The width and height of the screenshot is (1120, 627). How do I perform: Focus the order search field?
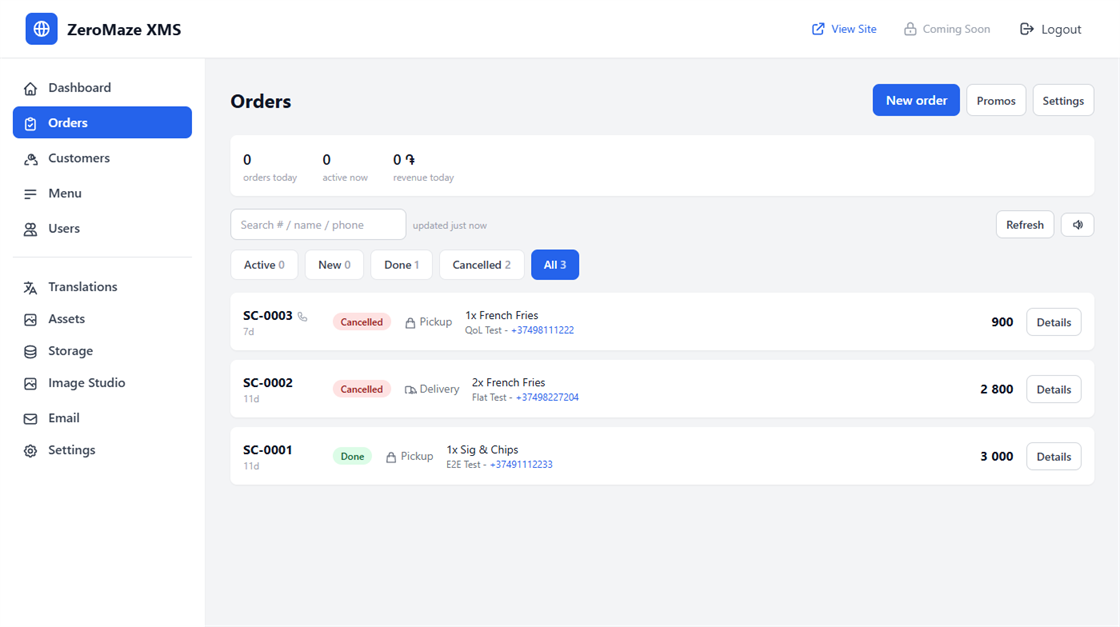pos(318,225)
